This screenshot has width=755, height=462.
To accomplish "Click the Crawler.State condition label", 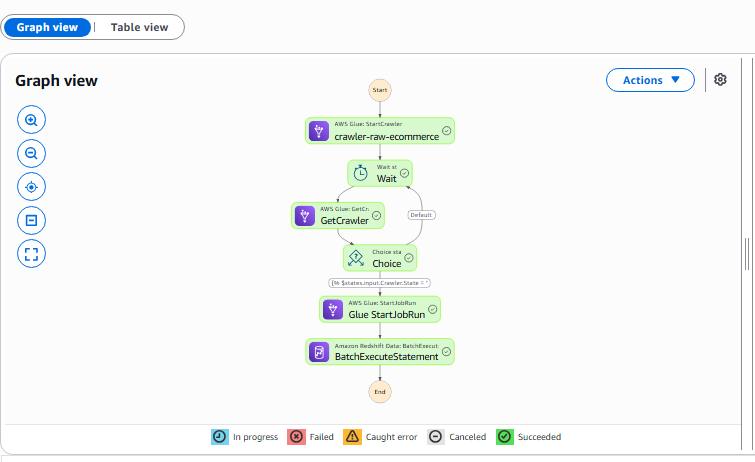I will tap(379, 283).
